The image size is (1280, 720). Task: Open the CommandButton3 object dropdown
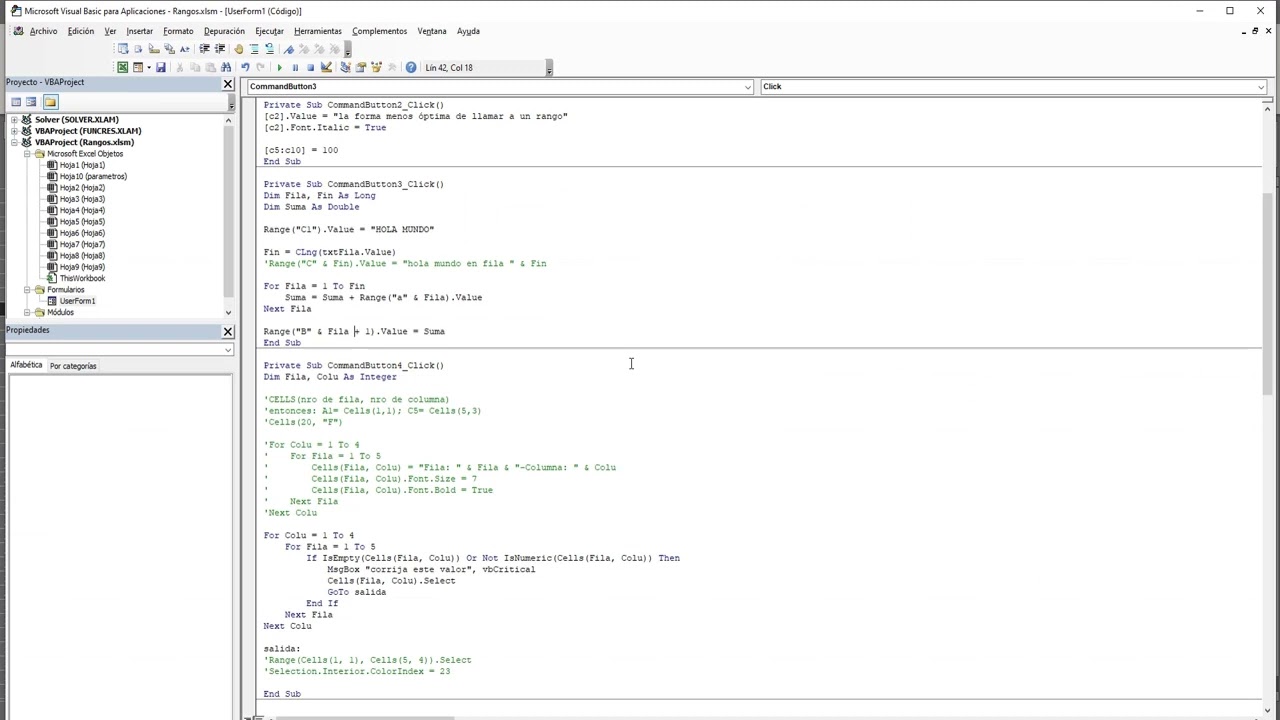point(747,87)
